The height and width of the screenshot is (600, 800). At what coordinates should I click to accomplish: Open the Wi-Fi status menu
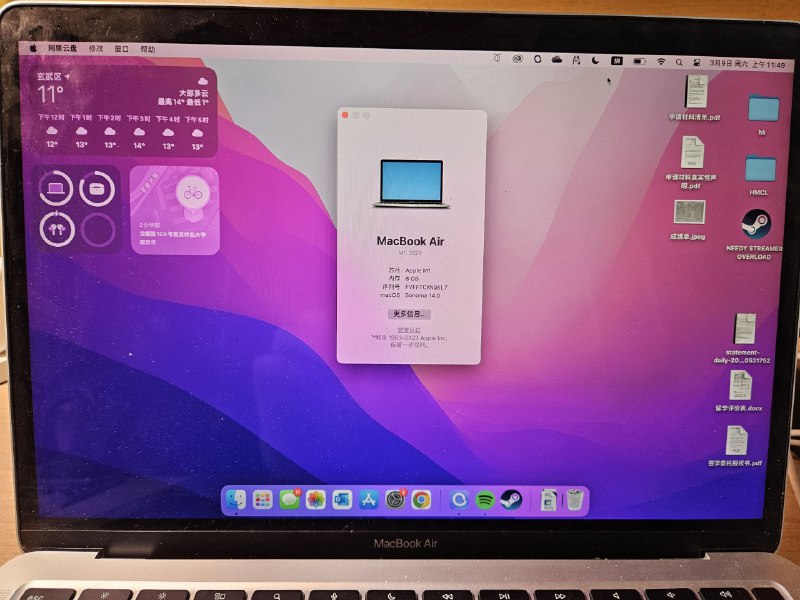tap(662, 60)
